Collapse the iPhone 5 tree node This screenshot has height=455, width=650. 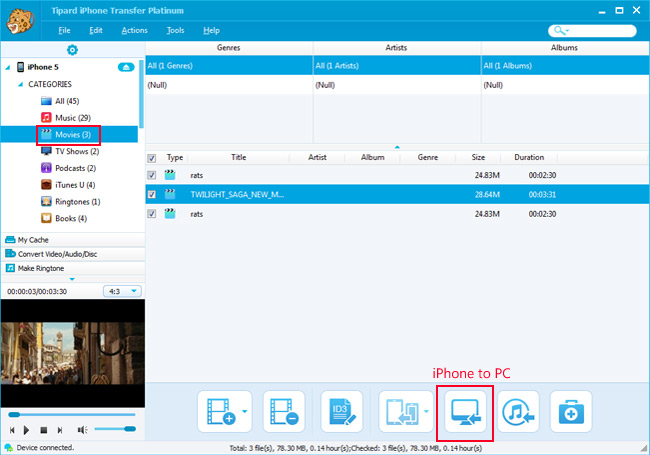8,67
